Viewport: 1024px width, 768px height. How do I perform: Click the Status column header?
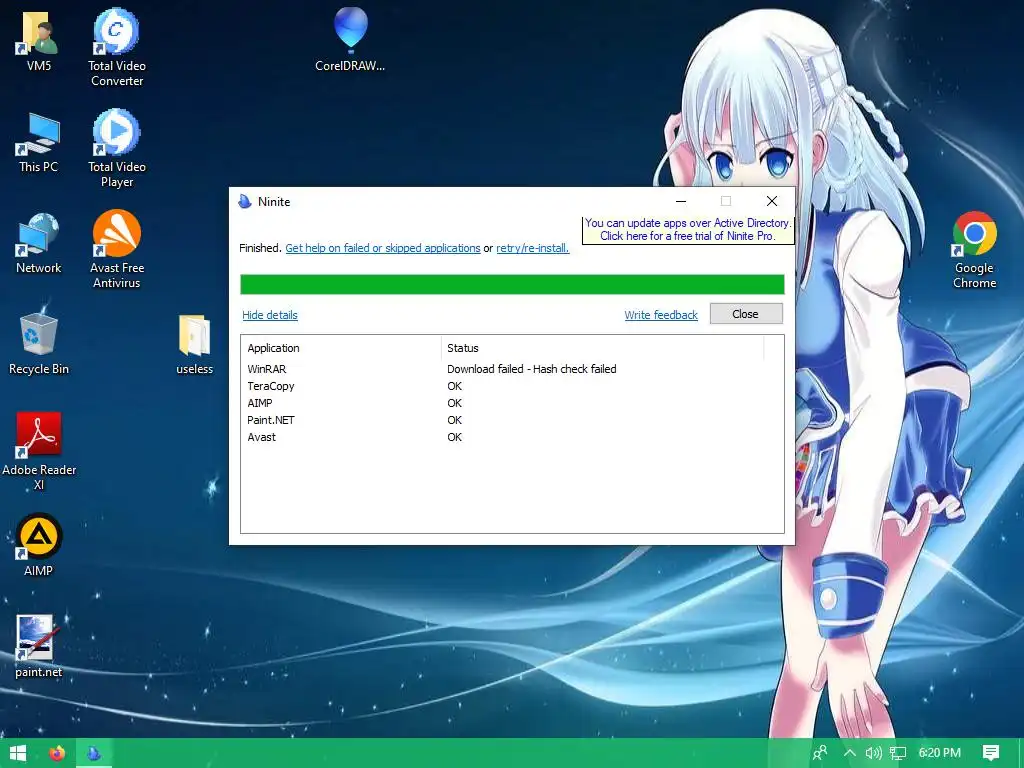tap(602, 348)
